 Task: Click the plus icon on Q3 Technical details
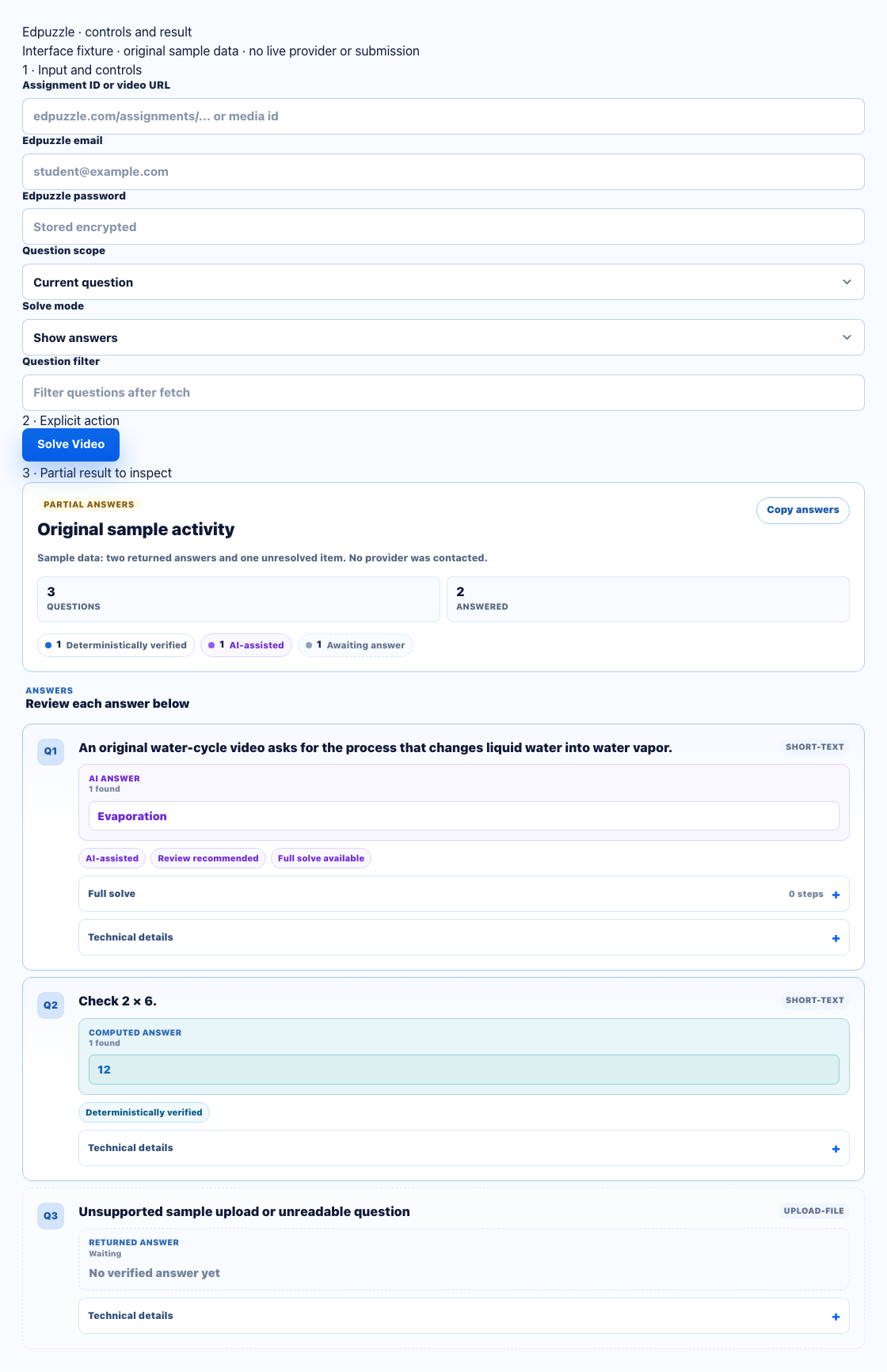click(x=836, y=1317)
